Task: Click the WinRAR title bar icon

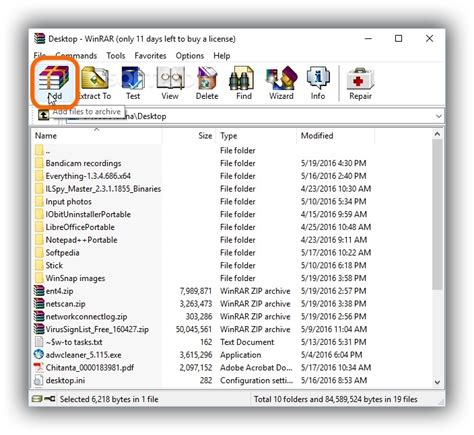Action: click(x=40, y=39)
